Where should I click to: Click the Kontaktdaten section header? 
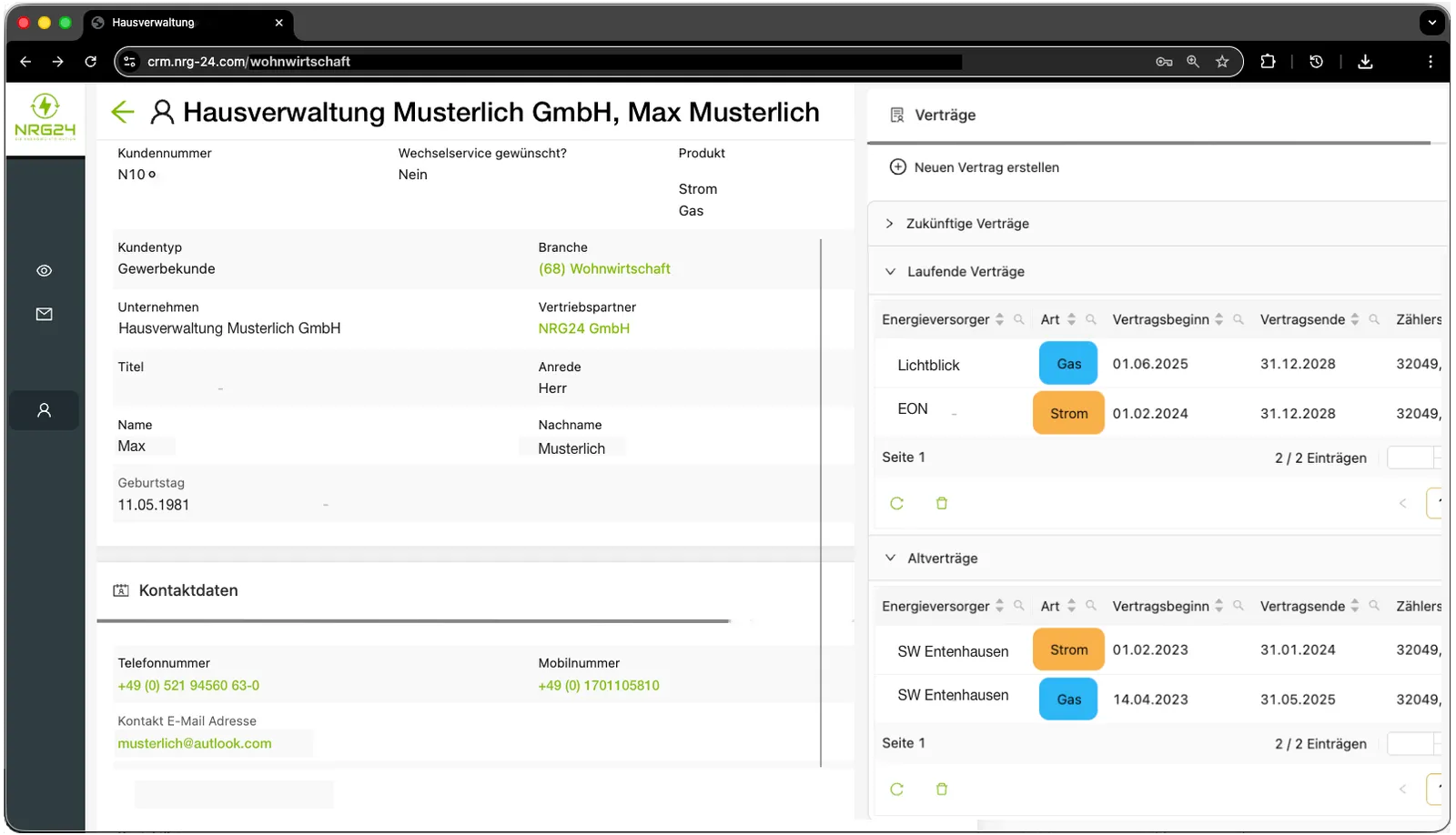pos(188,591)
